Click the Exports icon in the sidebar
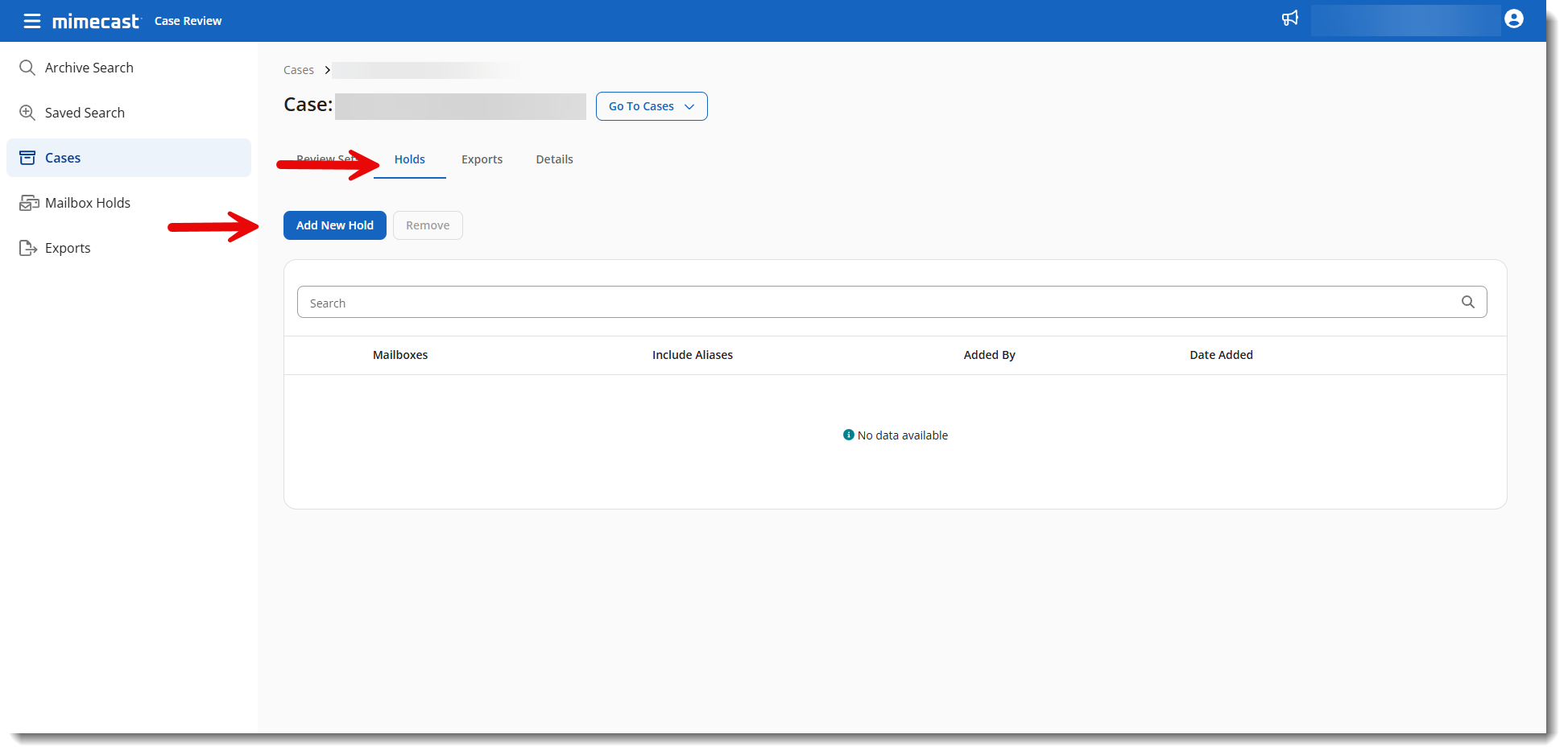Screen dimensions: 1568x755 (x=28, y=248)
